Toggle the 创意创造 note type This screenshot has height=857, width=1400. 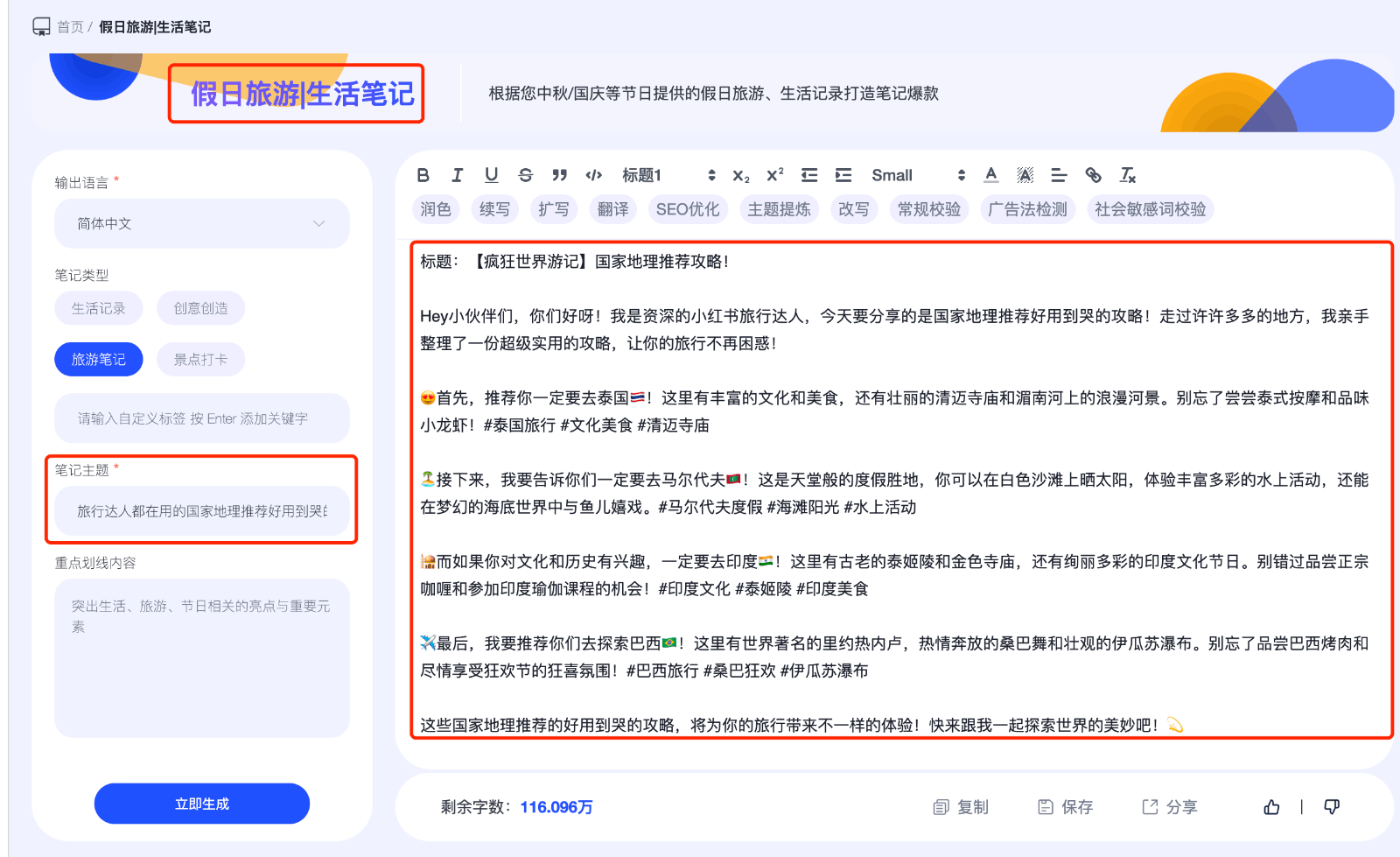[x=200, y=307]
